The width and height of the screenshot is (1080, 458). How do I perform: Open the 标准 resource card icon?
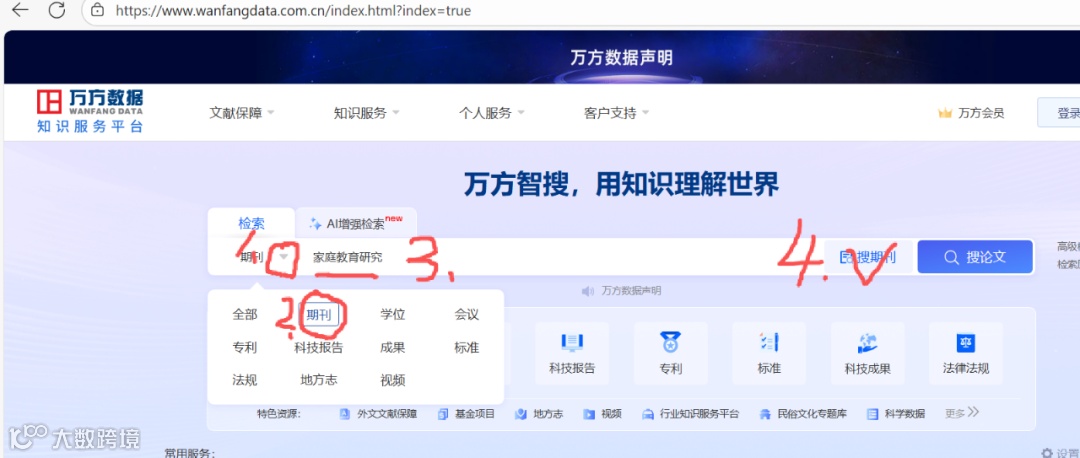(769, 342)
